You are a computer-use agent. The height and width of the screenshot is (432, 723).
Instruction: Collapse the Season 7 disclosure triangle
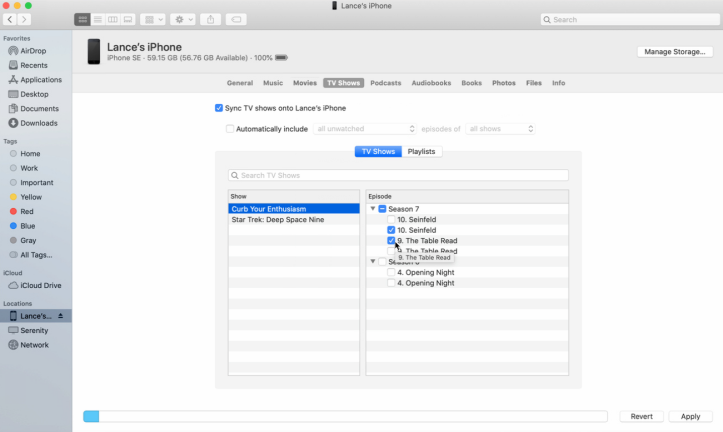[373, 208]
